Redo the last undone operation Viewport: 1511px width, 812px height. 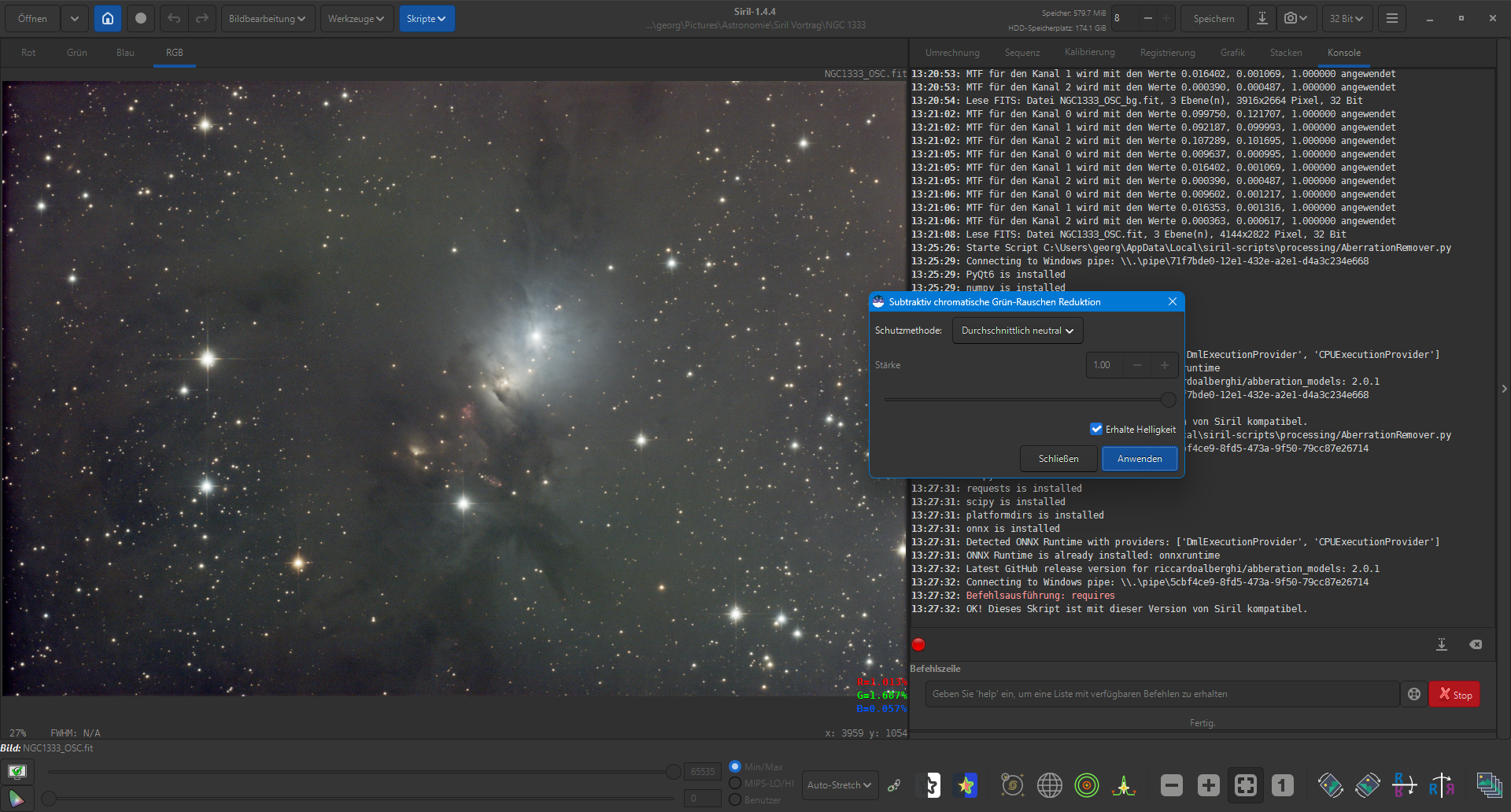[202, 18]
